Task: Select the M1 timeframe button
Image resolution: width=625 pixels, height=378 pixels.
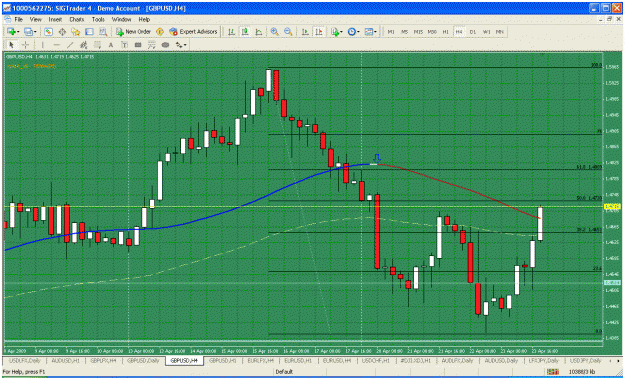Action: [x=391, y=32]
